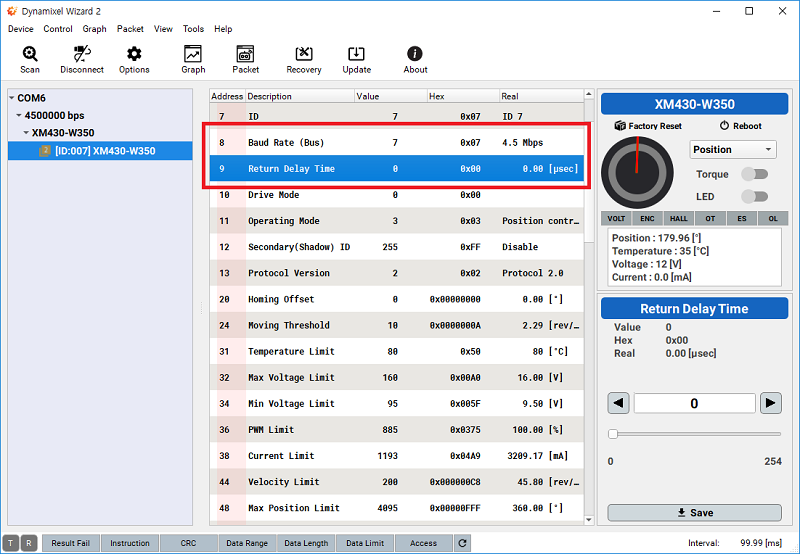The width and height of the screenshot is (800, 554).
Task: Open the Position mode dropdown
Action: (733, 149)
